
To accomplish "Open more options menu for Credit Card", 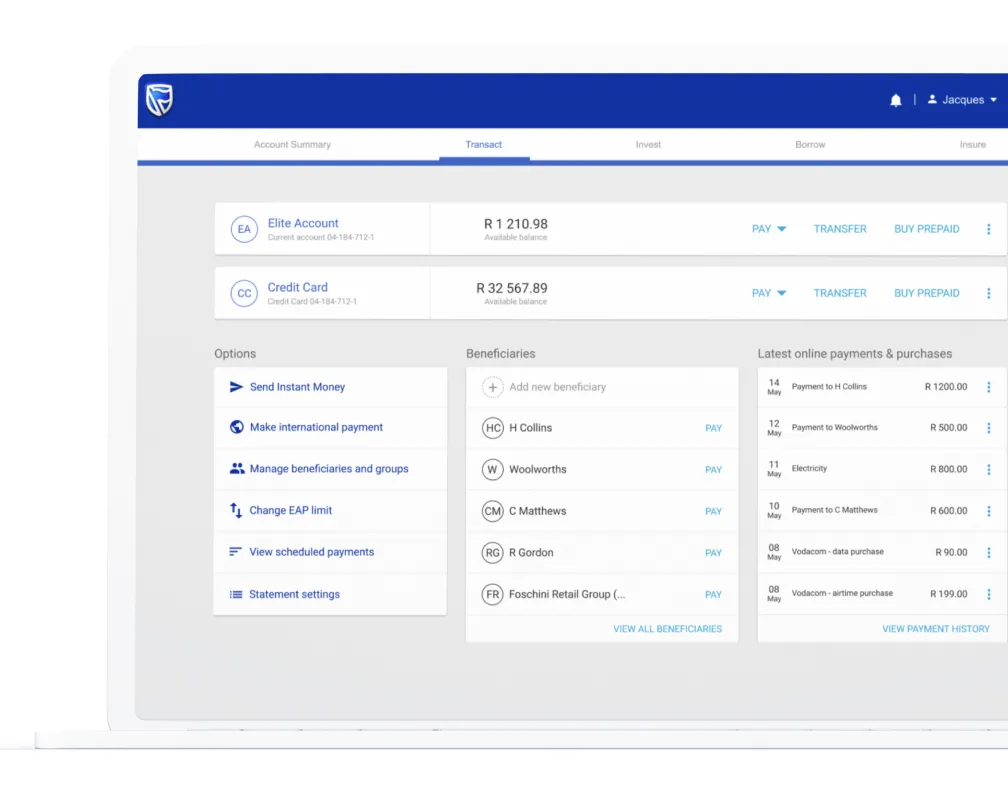I will pyautogui.click(x=989, y=293).
